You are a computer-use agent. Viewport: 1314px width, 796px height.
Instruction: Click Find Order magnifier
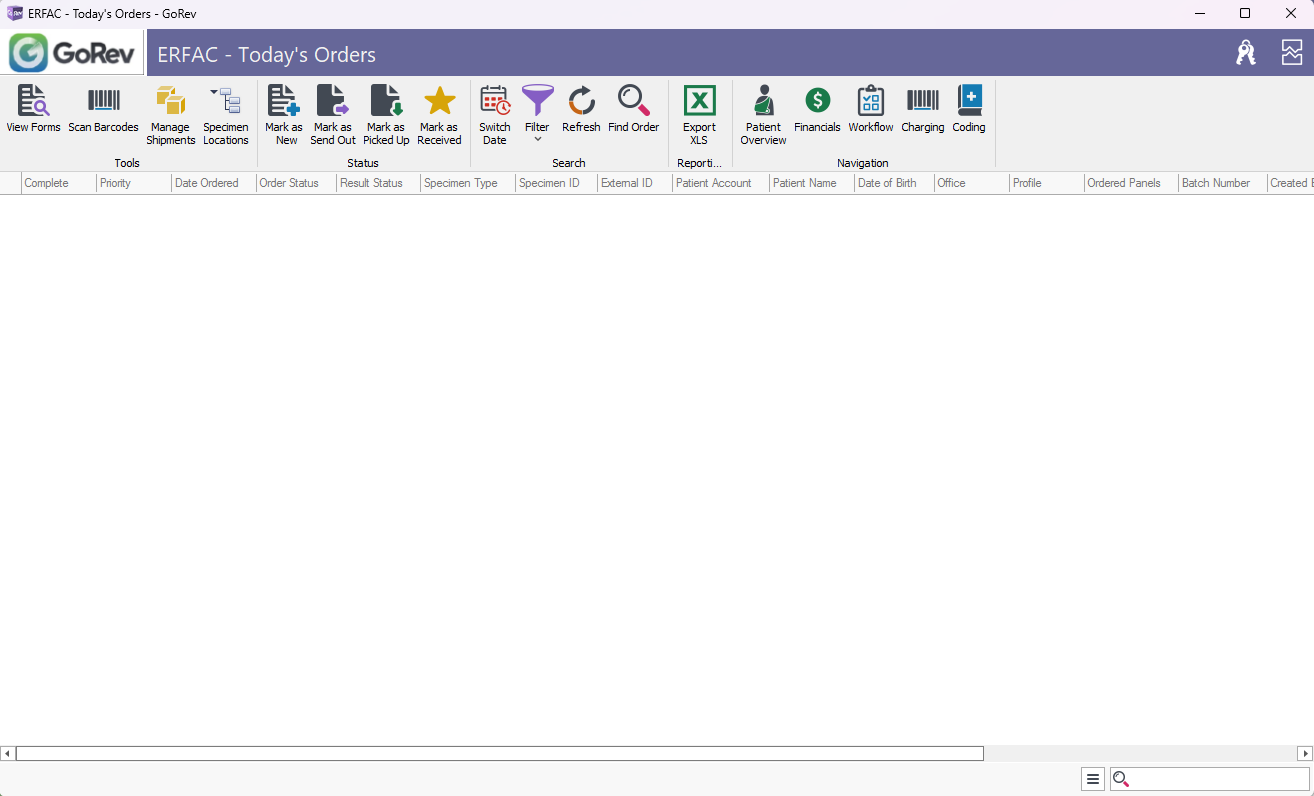[633, 102]
